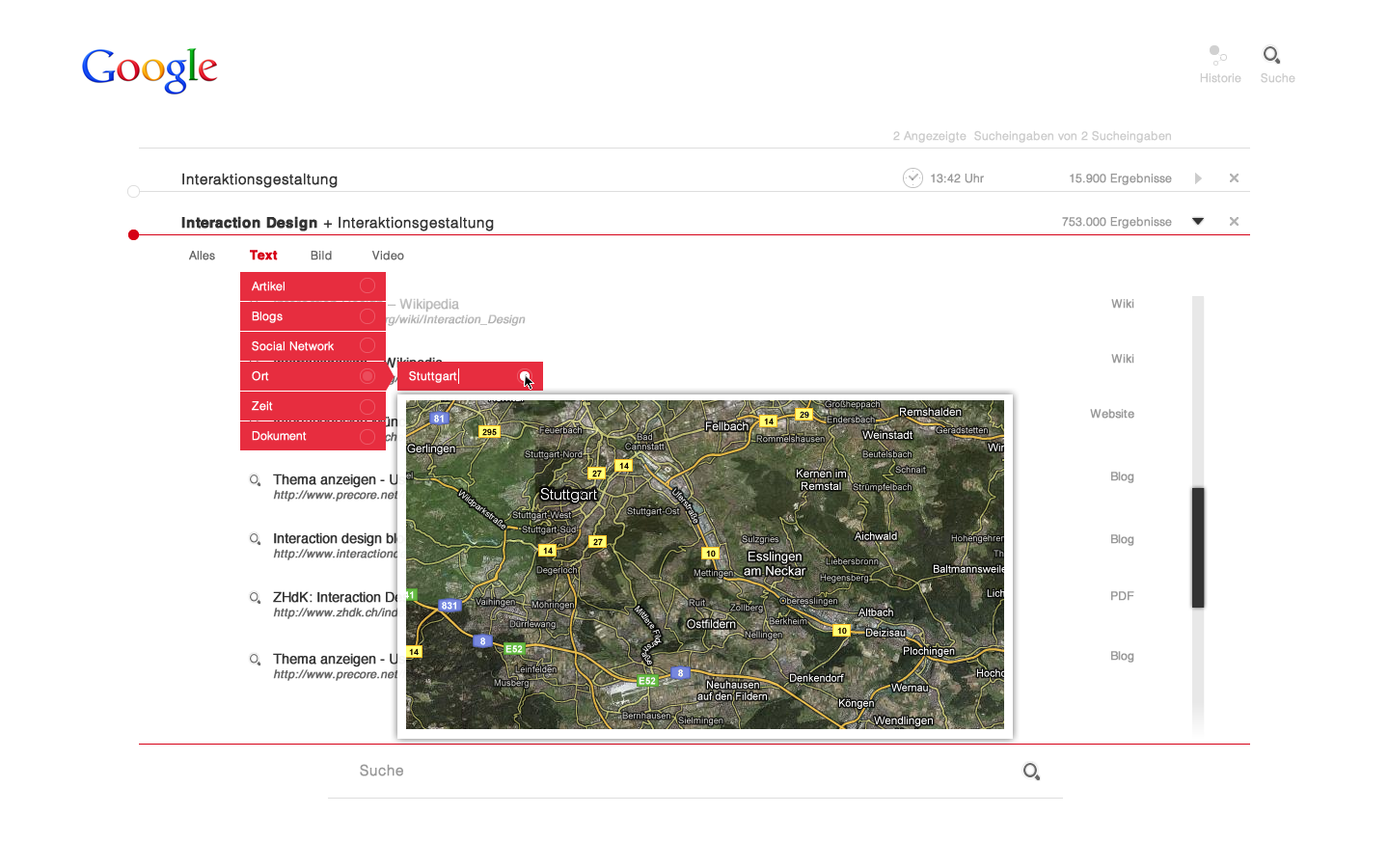This screenshot has width=1389, height=868.
Task: Collapse the Interaction Design row with down arrow
Action: click(1198, 222)
